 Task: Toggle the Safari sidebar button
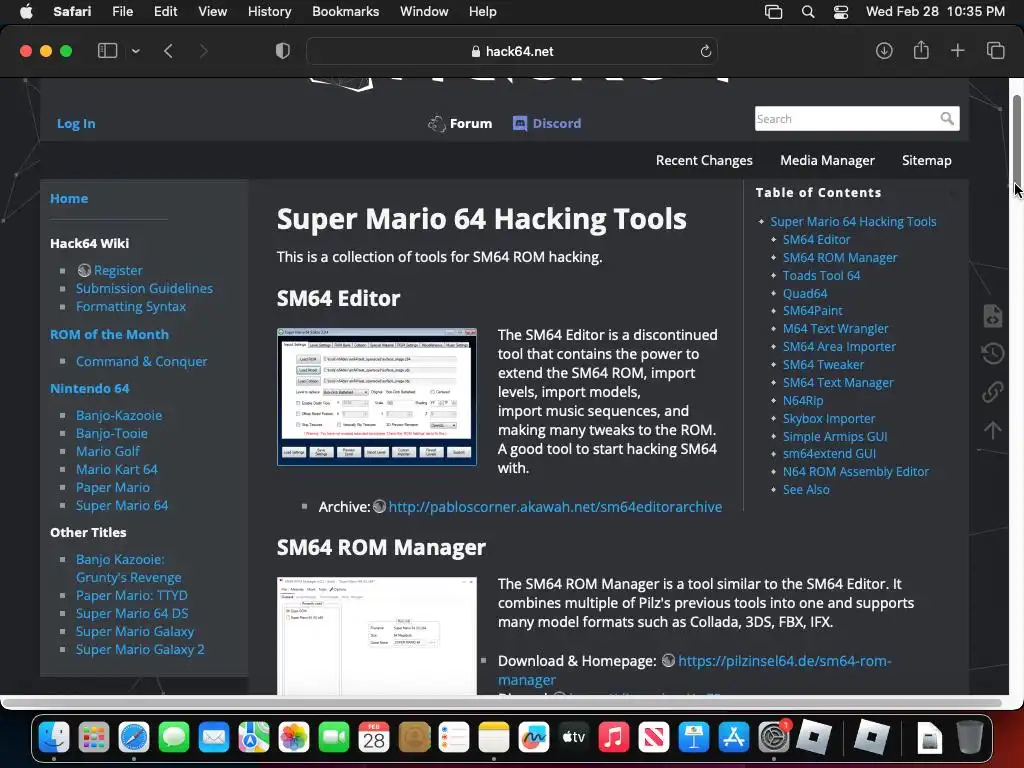click(107, 51)
